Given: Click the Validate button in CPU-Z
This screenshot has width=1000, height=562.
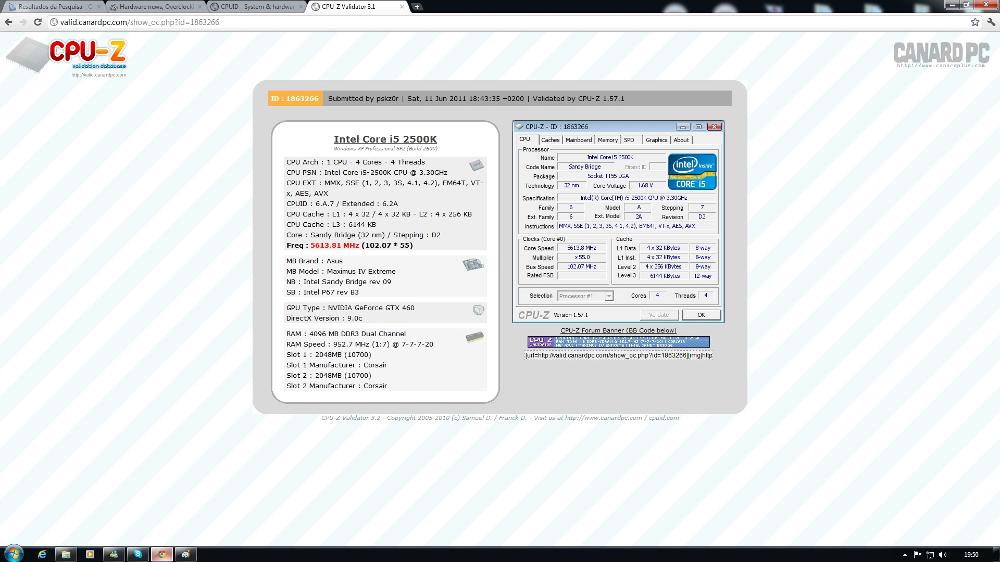Looking at the screenshot, I should pyautogui.click(x=659, y=314).
